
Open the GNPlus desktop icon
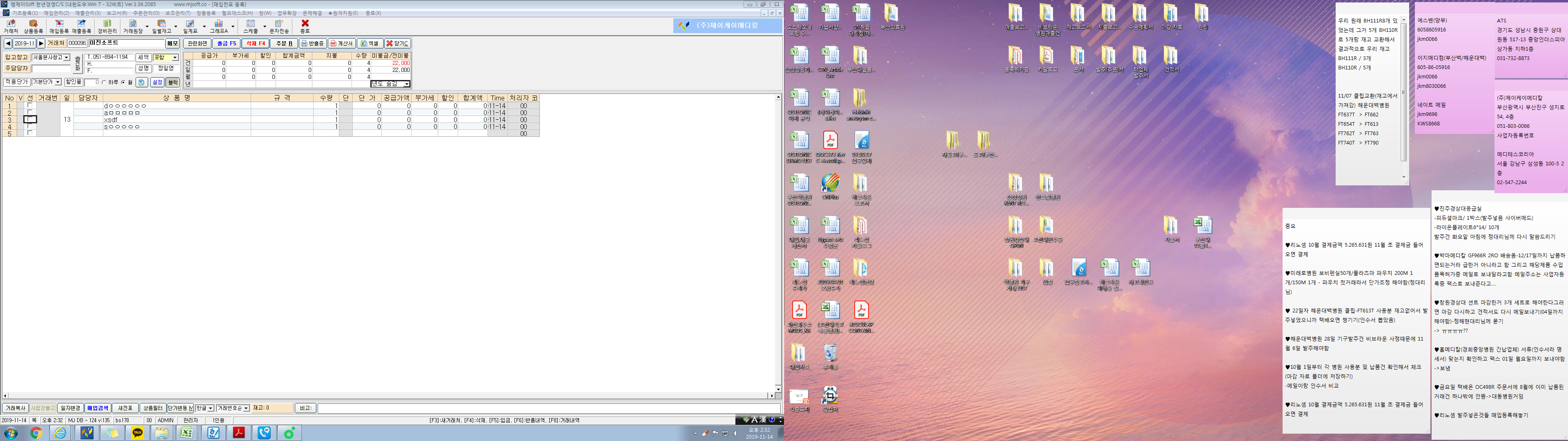[x=830, y=187]
